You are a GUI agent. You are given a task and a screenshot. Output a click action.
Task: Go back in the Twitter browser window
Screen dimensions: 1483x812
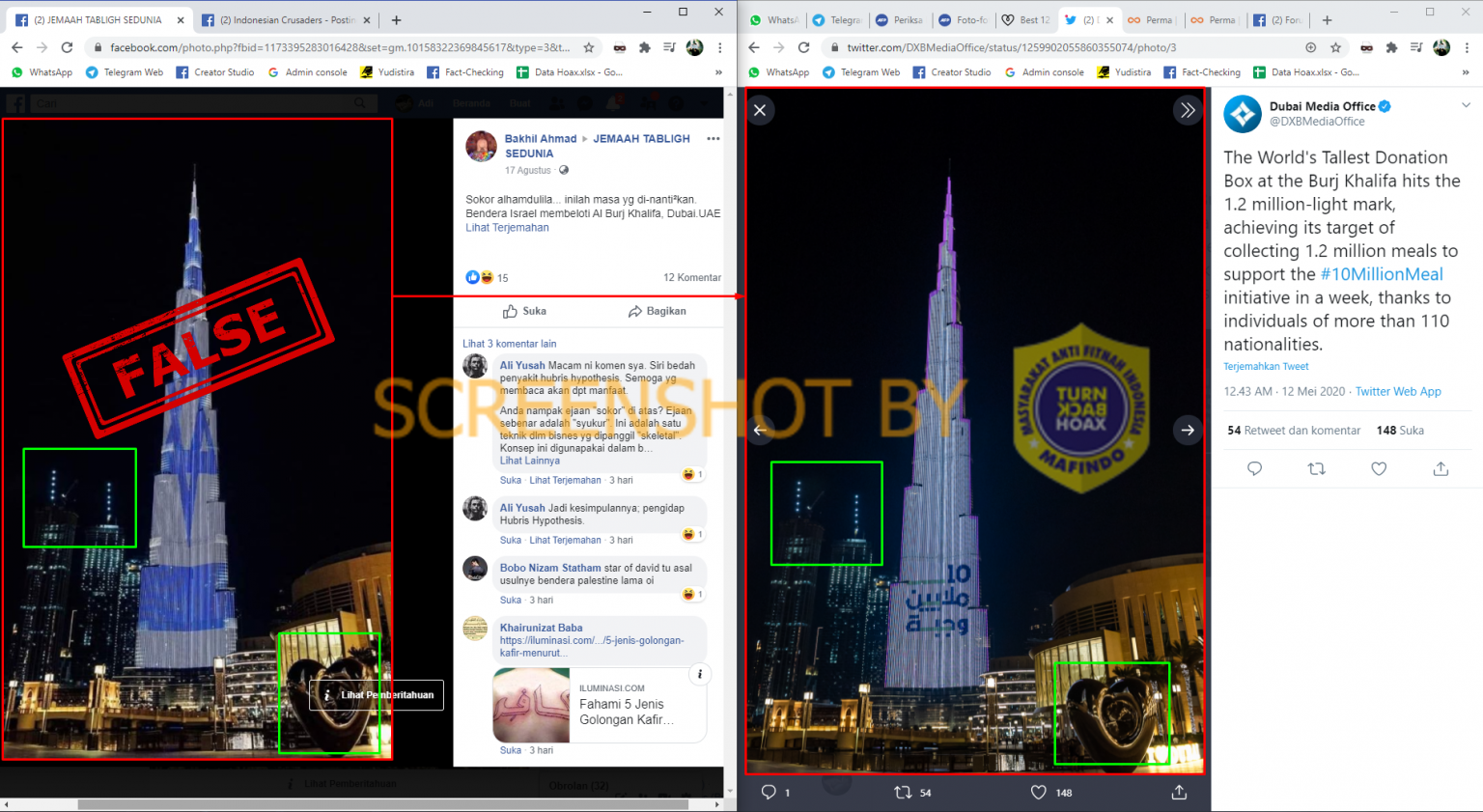coord(754,47)
